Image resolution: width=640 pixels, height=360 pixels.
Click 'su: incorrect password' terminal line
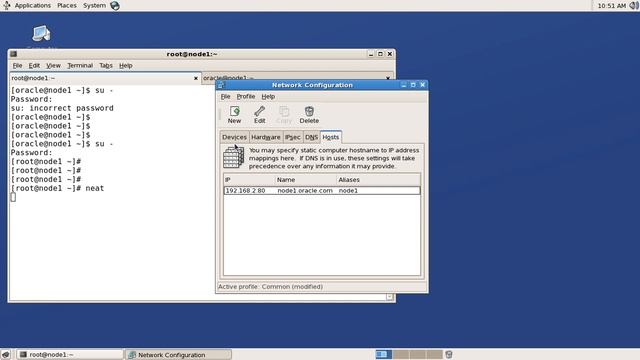tap(62, 108)
